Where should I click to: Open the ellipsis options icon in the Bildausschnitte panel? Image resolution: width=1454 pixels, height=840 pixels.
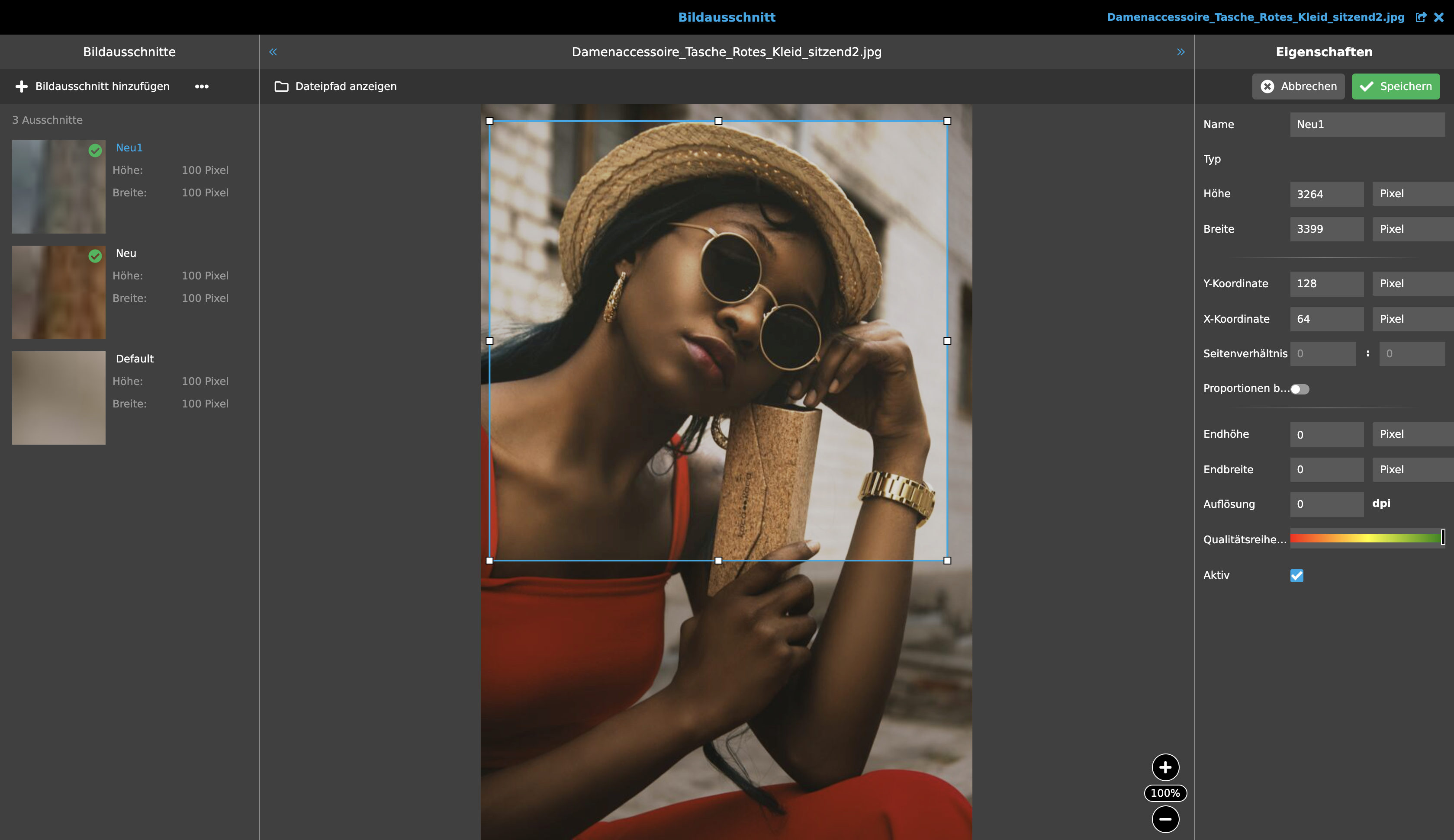click(x=202, y=87)
